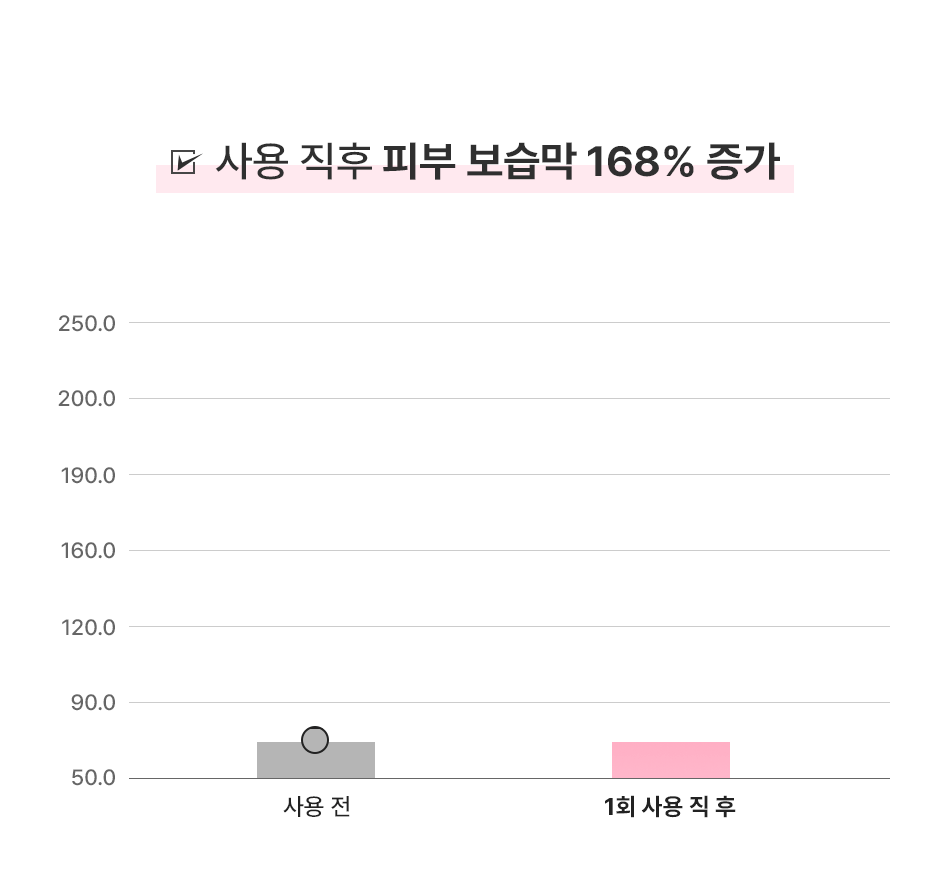Click the gray circle marker on the bar
Viewport: 950px width, 877px height.
coord(314,740)
